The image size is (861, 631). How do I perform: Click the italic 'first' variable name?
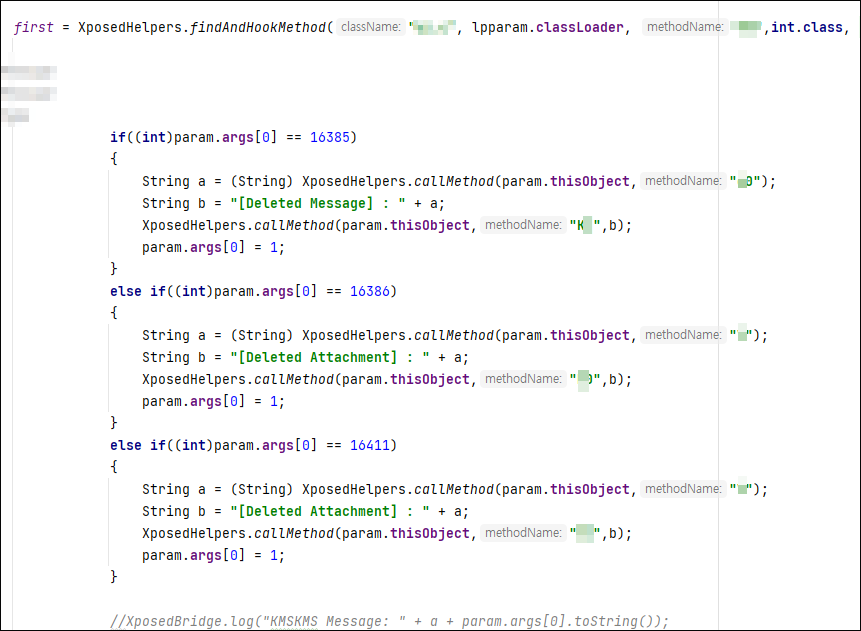(x=34, y=27)
